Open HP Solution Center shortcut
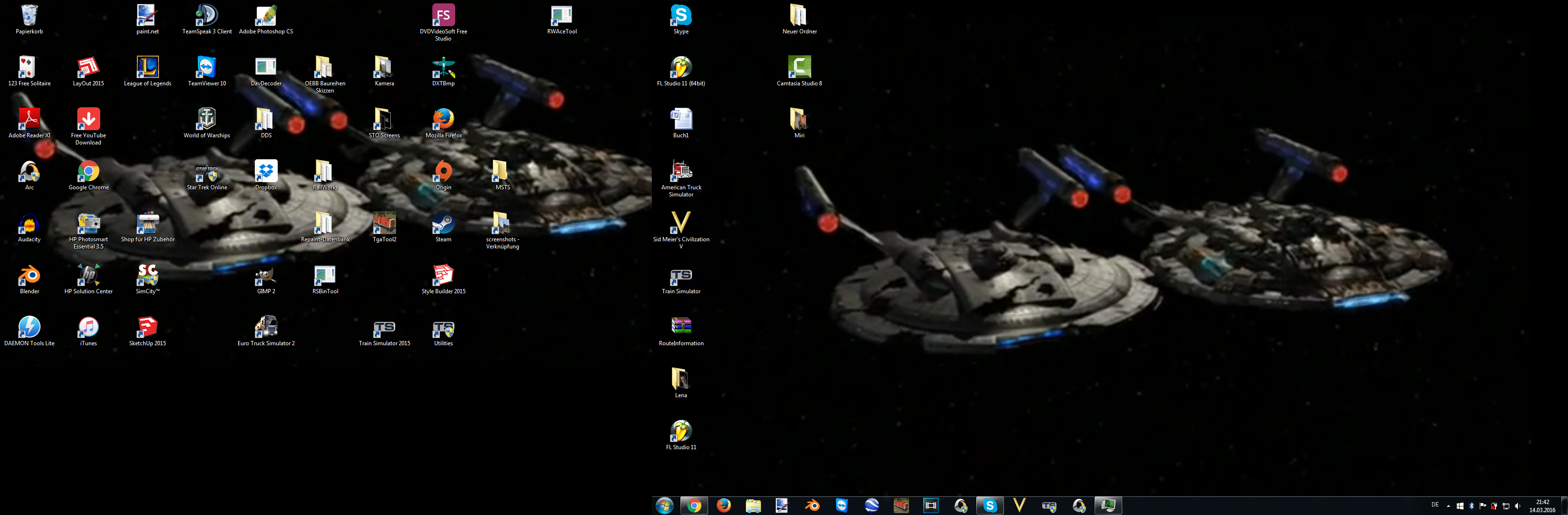Screen dimensions: 1568x515 tap(88, 279)
